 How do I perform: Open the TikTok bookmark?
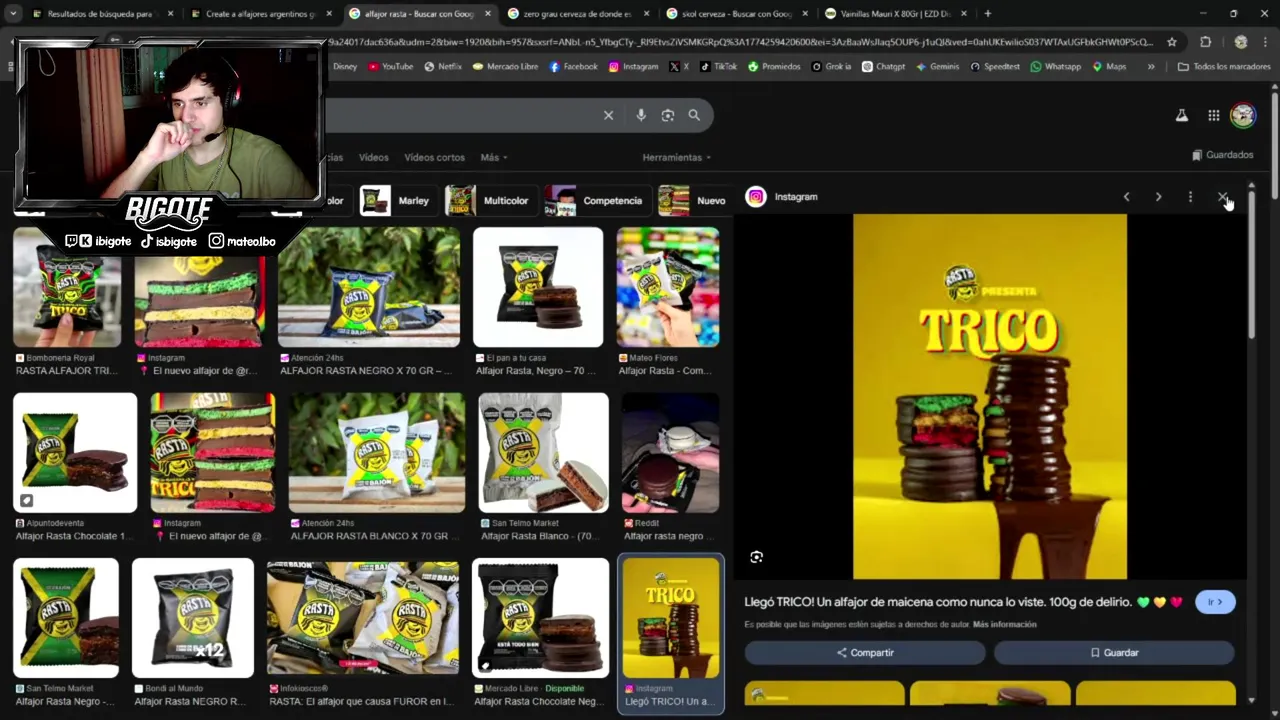(718, 66)
